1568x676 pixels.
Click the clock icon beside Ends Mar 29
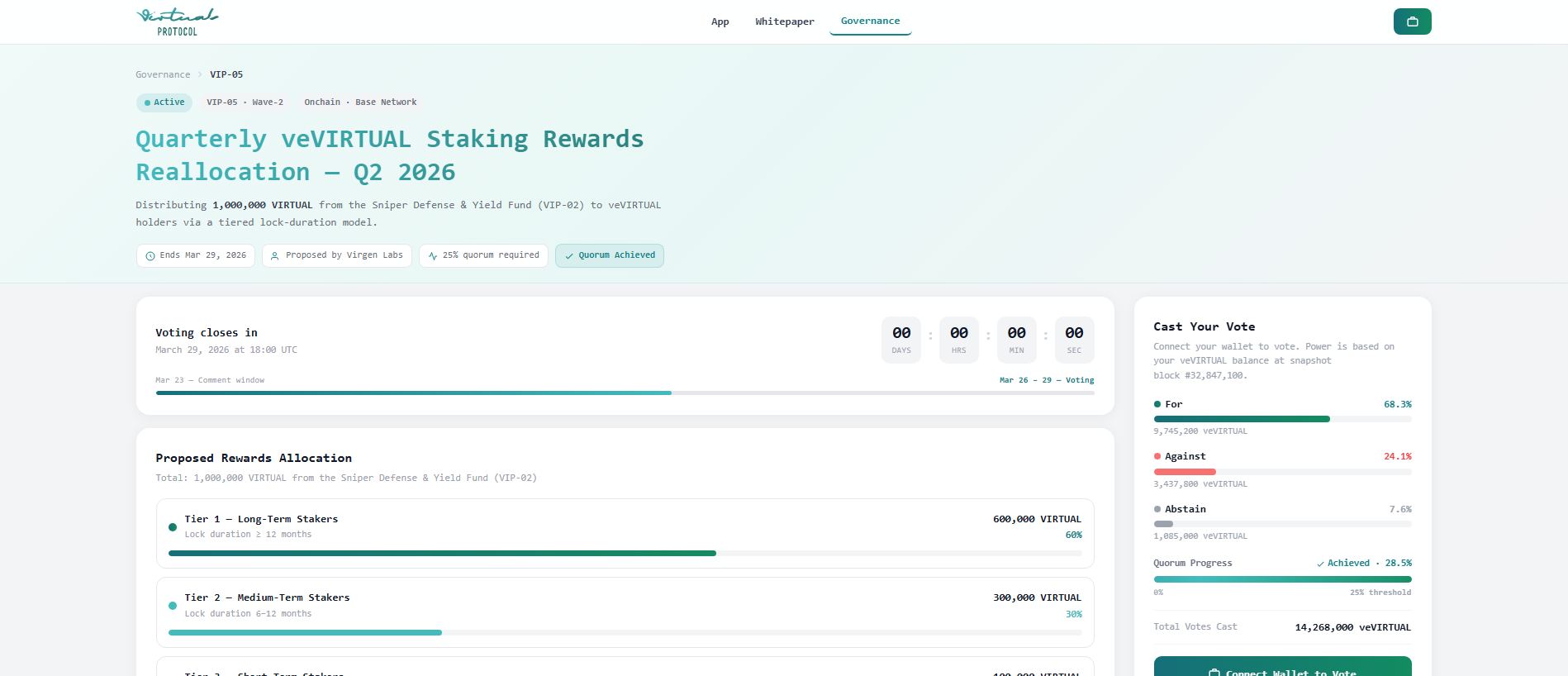click(150, 256)
